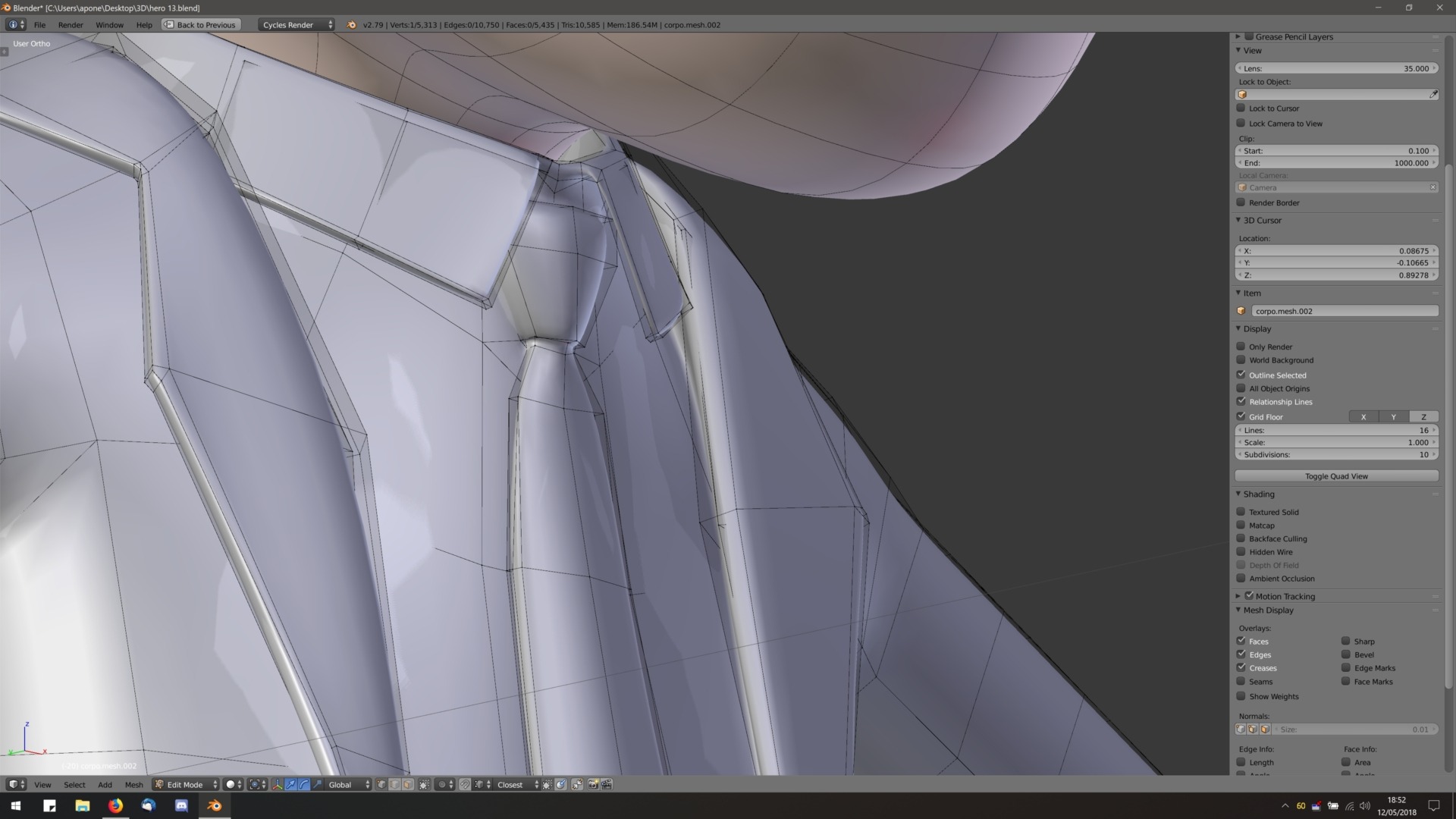Click Toggle Quad View button
This screenshot has height=819, width=1456.
point(1336,476)
